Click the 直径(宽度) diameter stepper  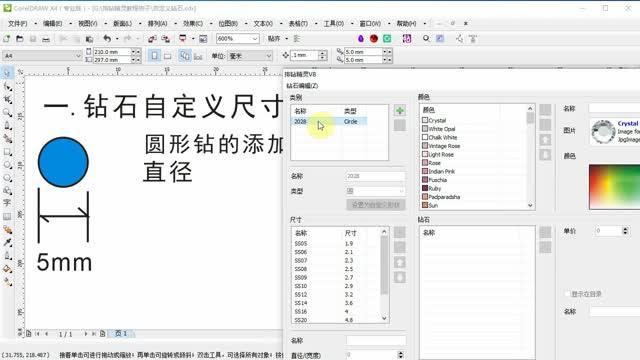click(400, 355)
